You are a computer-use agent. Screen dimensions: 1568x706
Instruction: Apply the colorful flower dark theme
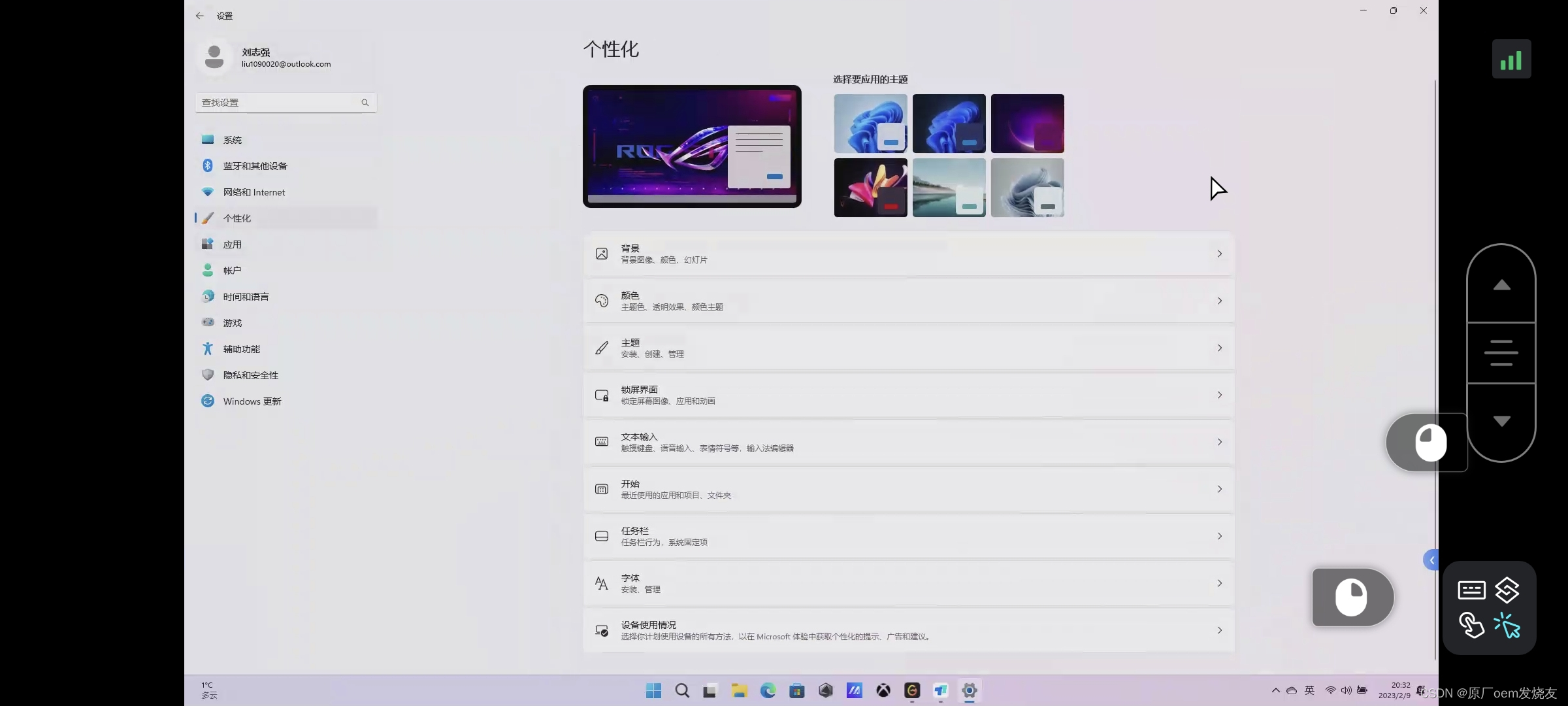[870, 188]
